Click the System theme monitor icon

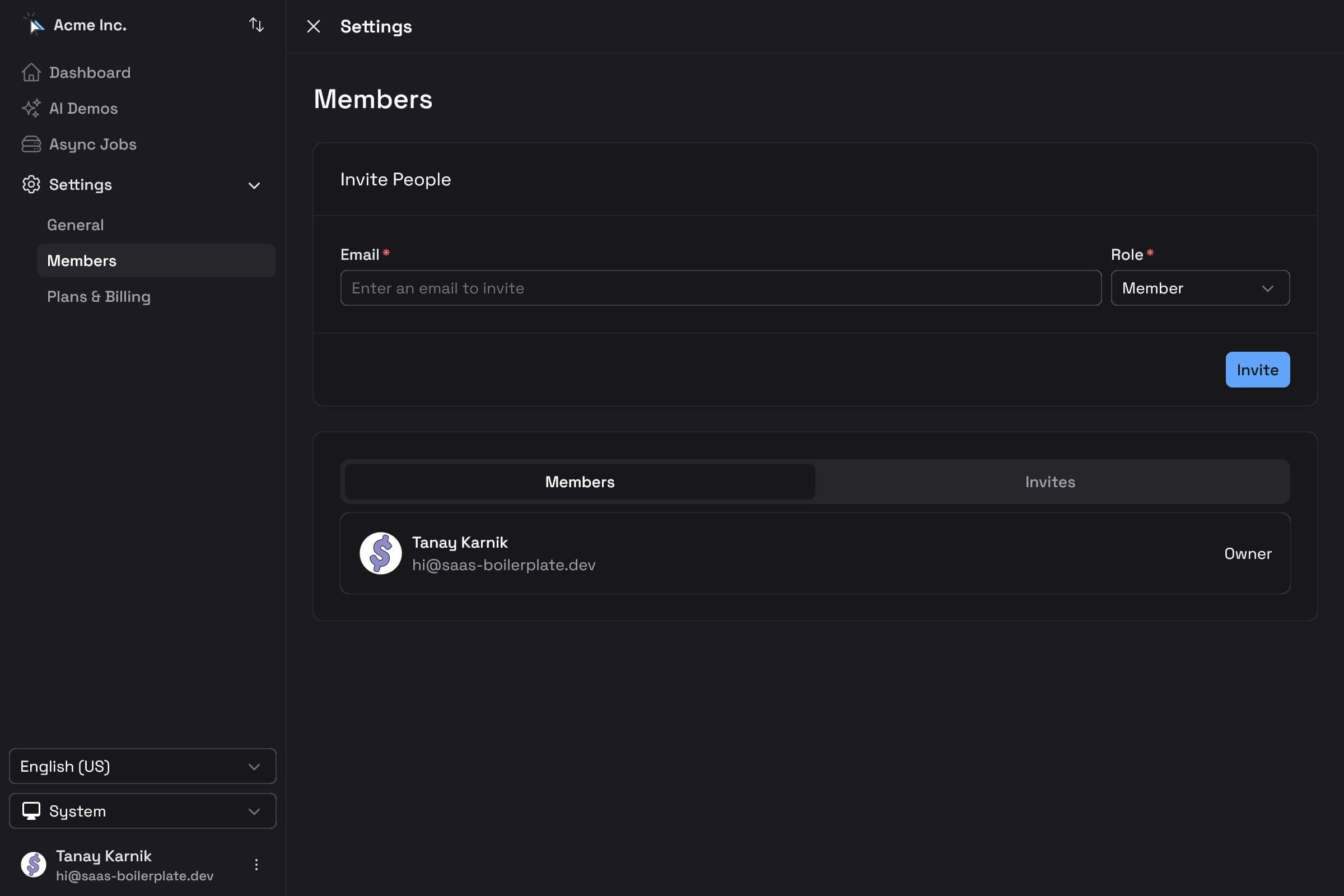click(31, 811)
